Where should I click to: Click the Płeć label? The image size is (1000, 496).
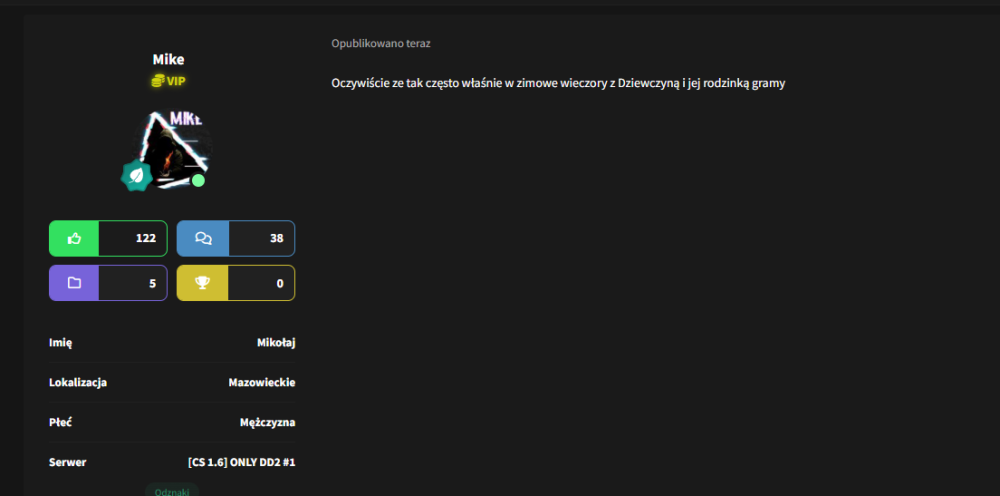pos(61,422)
